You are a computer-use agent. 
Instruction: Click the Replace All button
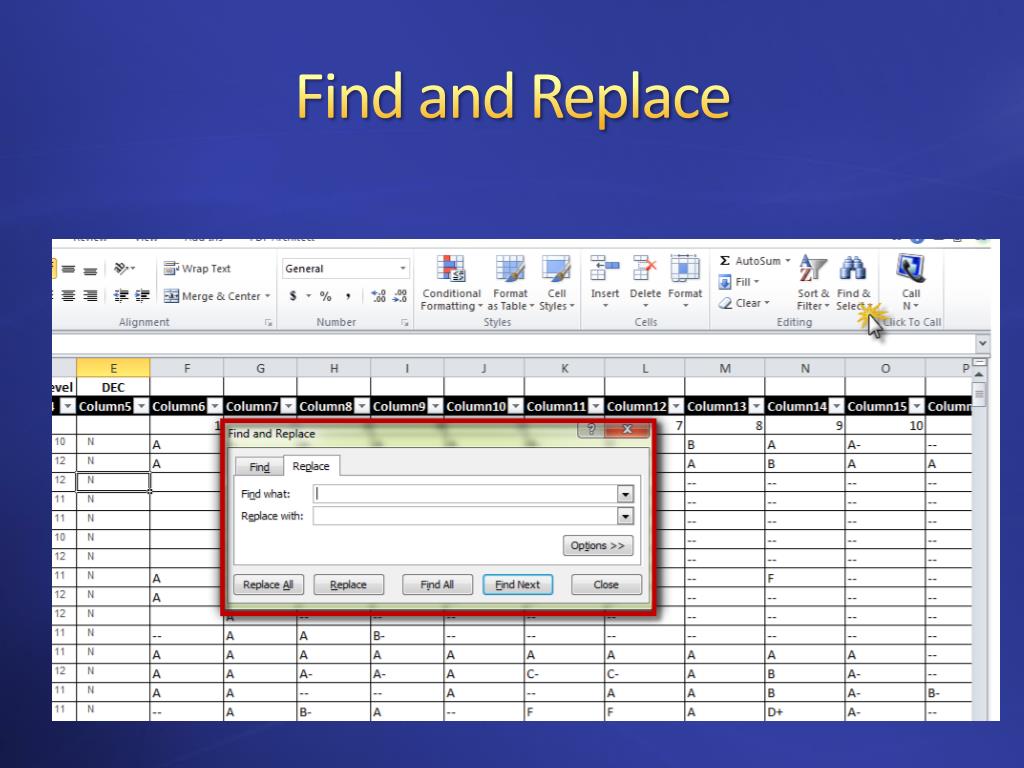(268, 584)
